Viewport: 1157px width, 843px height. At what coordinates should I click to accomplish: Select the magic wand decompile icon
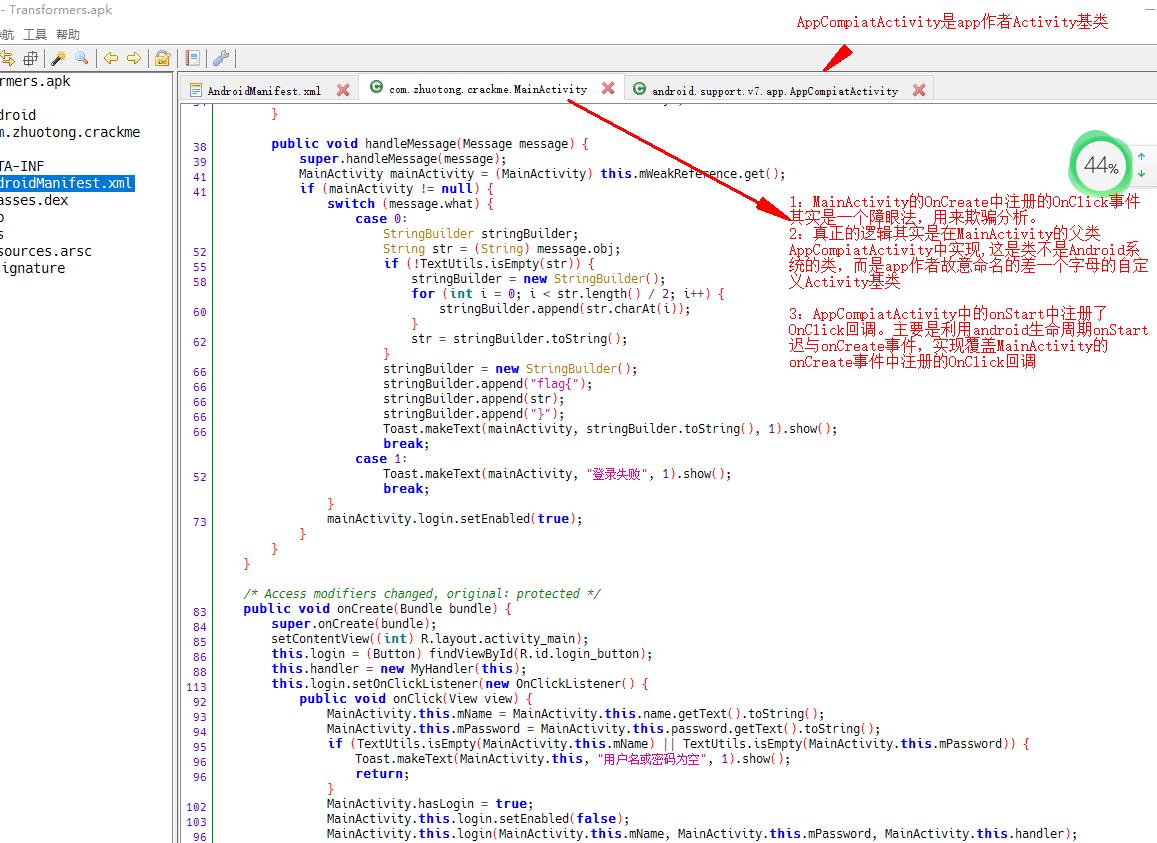[57, 58]
